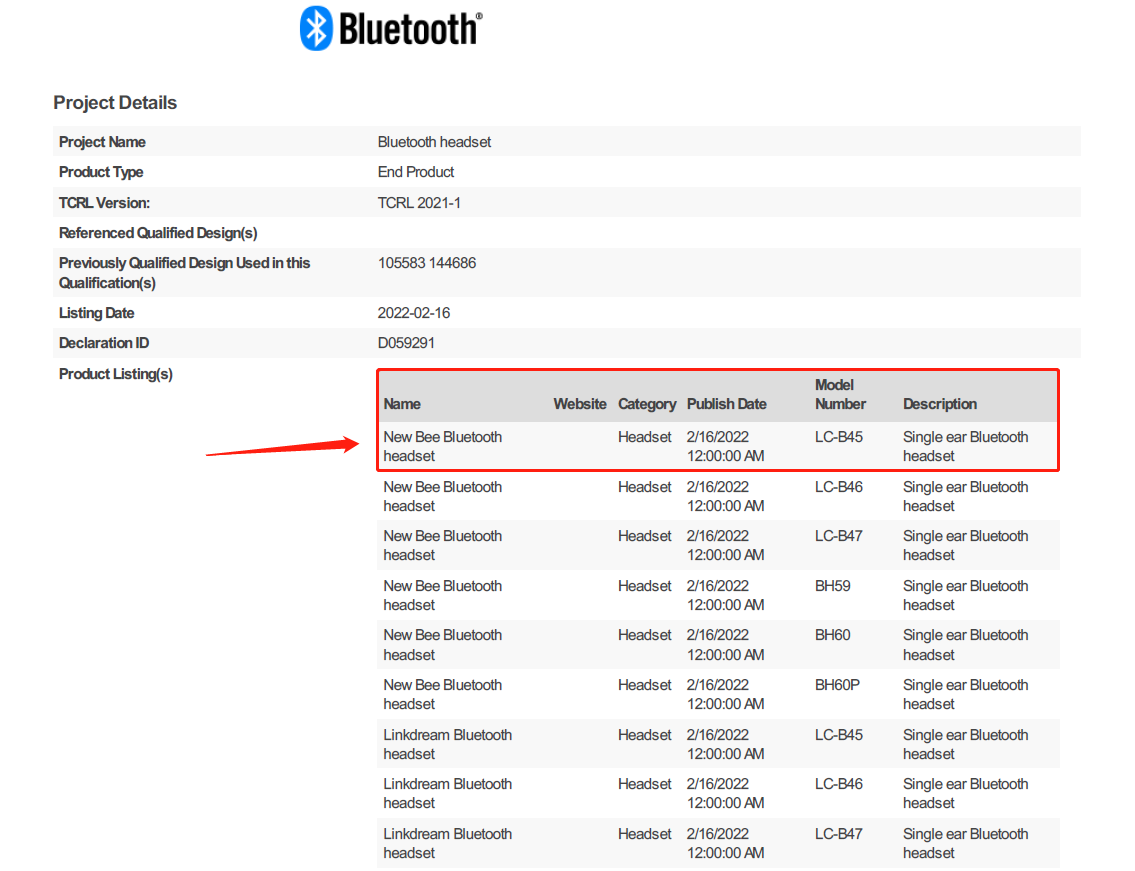
Task: Click the "Declaration ID" label
Action: [x=104, y=343]
